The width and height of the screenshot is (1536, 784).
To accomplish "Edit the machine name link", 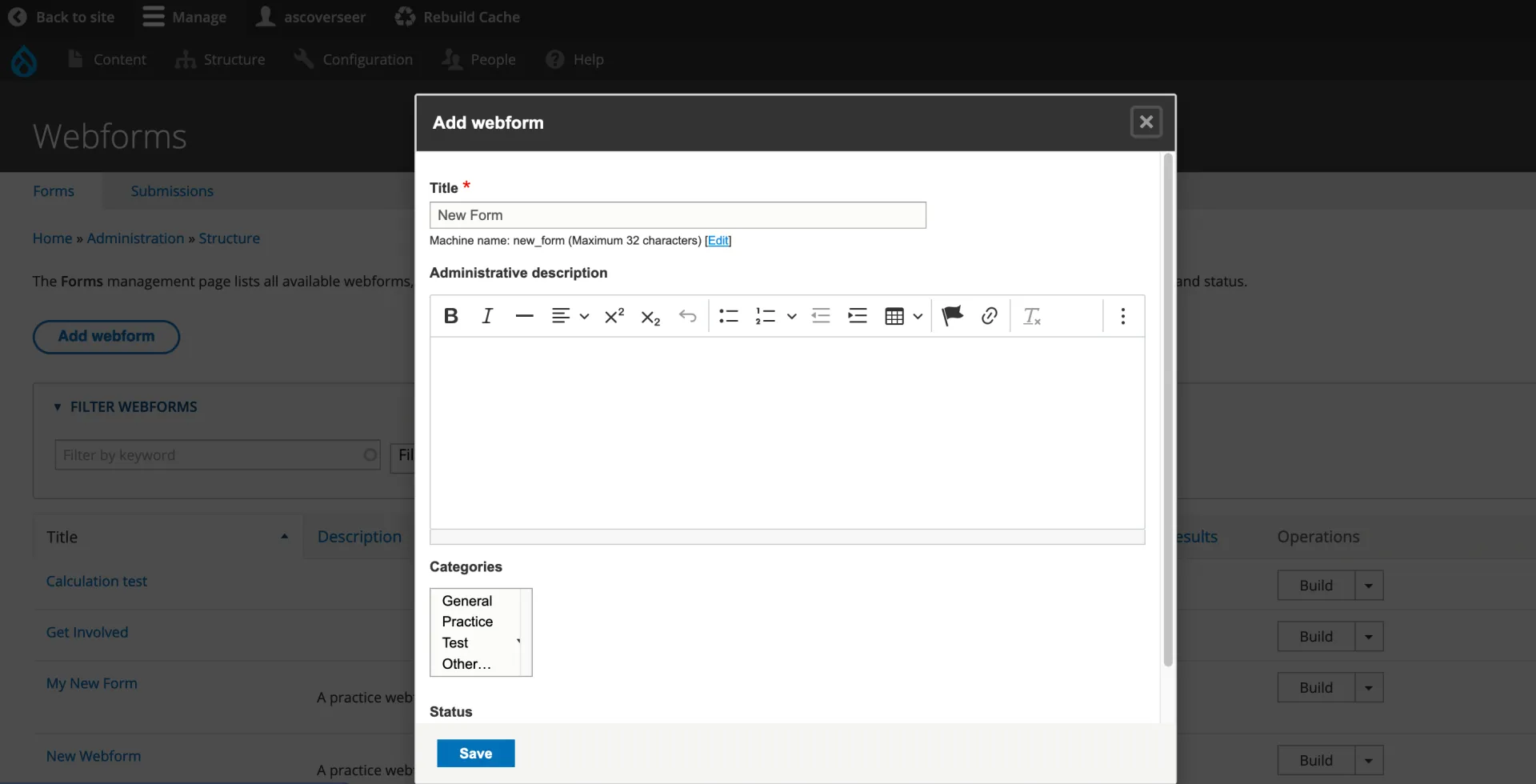I will pyautogui.click(x=718, y=240).
